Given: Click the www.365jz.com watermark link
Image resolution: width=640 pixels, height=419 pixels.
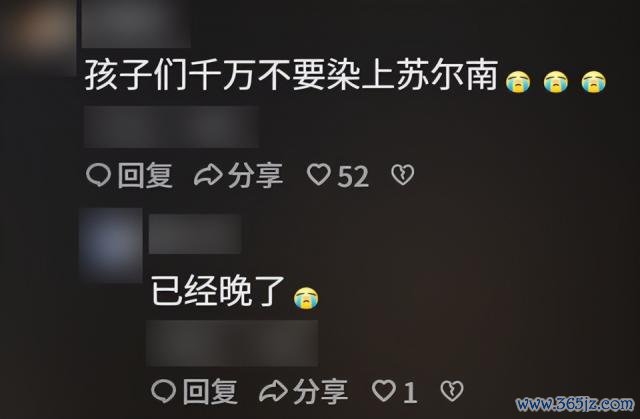Looking at the screenshot, I should point(575,404).
